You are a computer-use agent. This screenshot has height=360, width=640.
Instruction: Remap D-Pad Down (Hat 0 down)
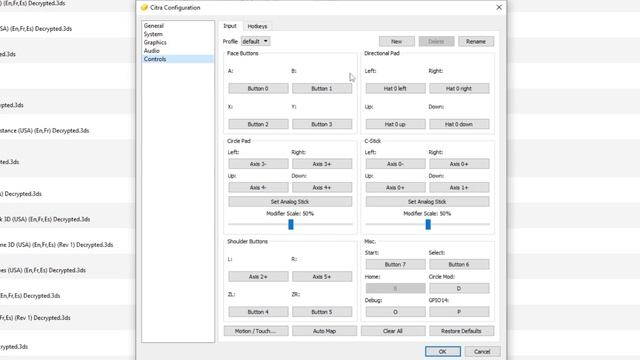tap(459, 124)
